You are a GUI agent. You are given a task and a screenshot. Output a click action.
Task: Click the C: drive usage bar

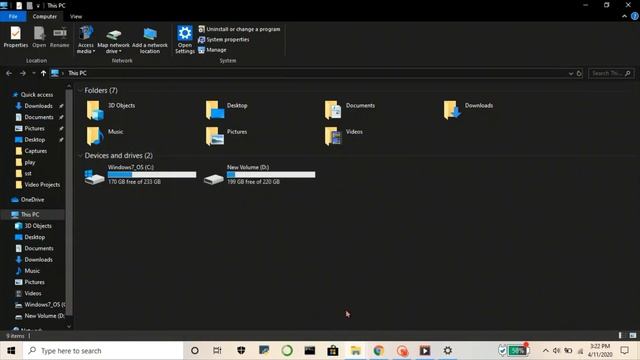click(x=152, y=175)
